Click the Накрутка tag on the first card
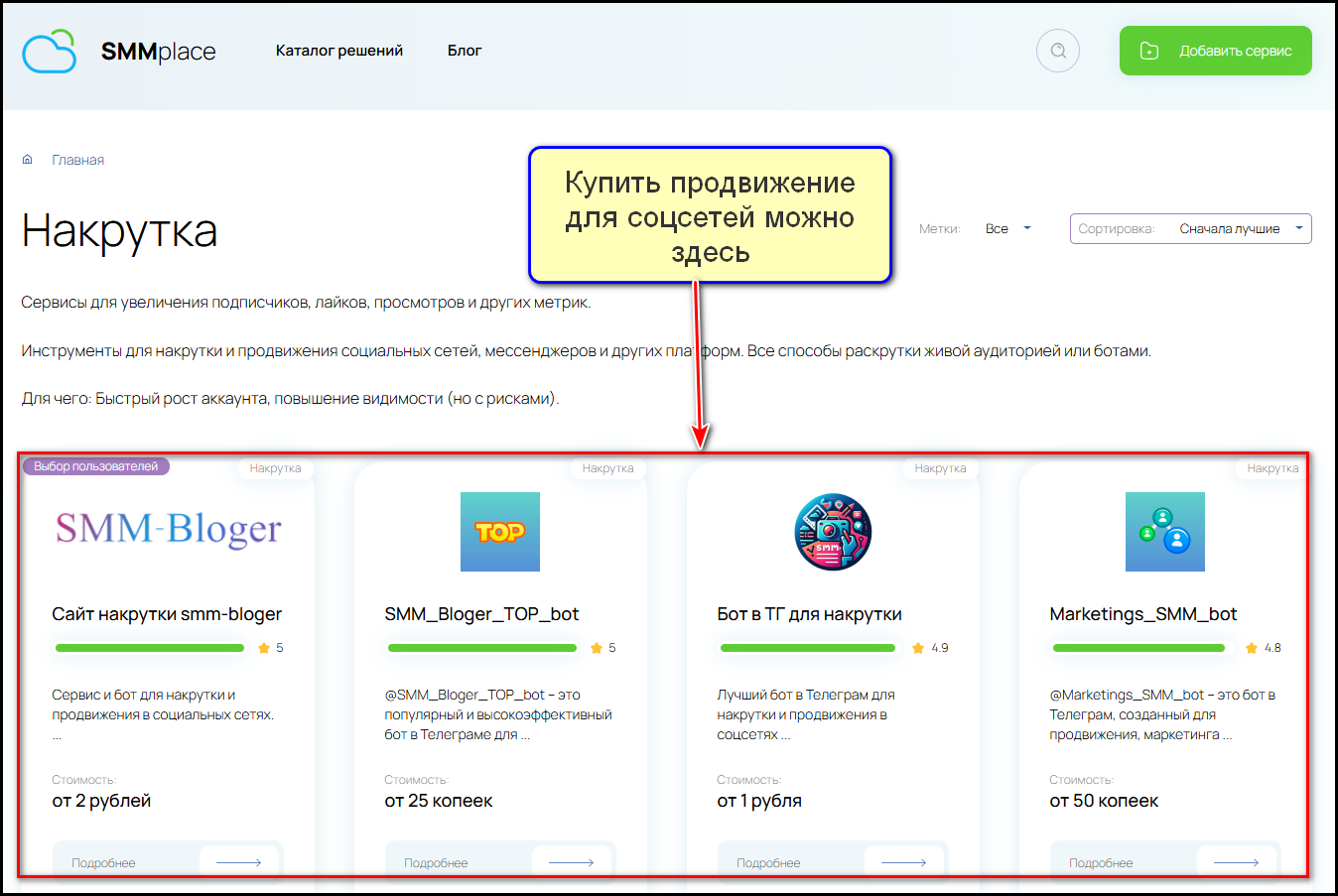This screenshot has height=896, width=1338. click(x=275, y=467)
